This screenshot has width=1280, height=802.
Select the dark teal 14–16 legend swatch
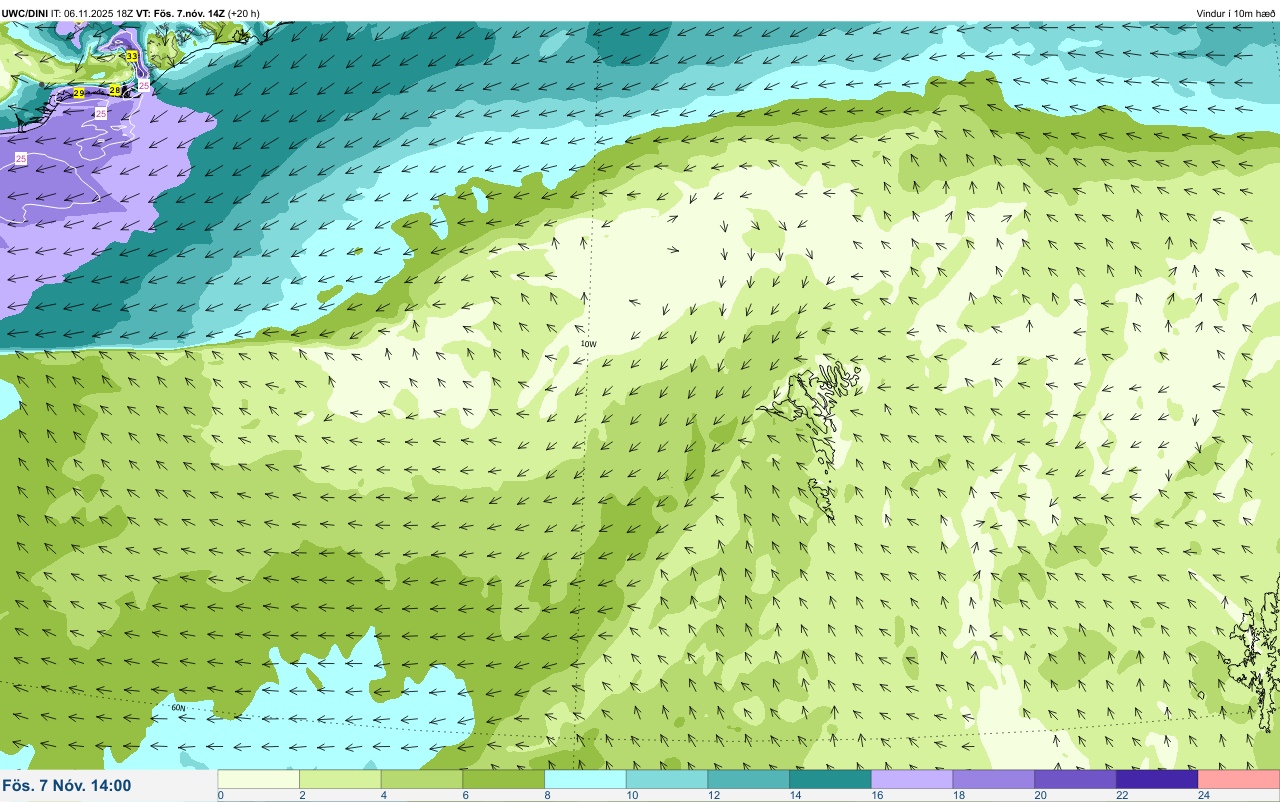pyautogui.click(x=831, y=779)
